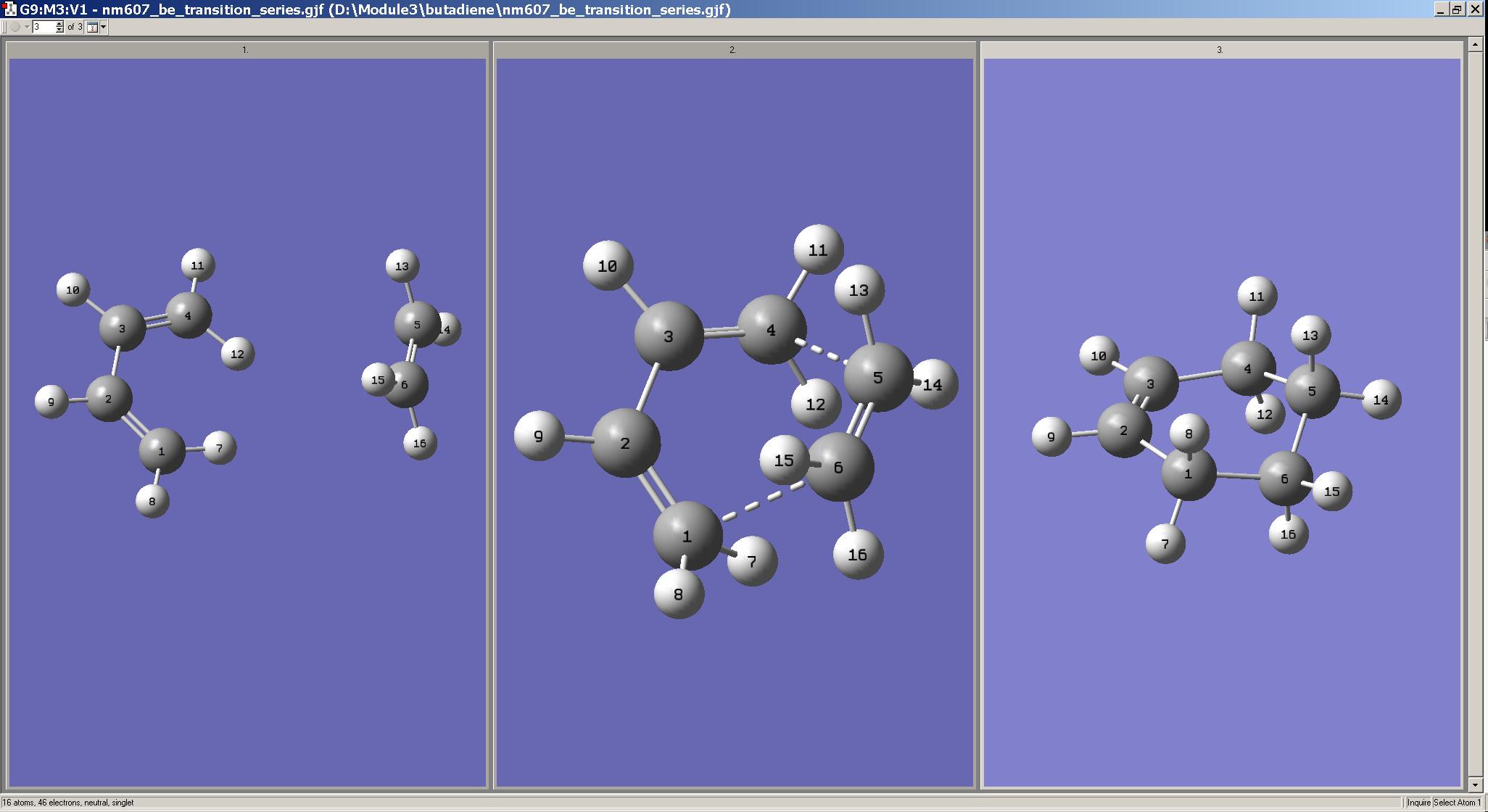Viewport: 1488px width, 812px height.
Task: Click the multi-view layout icon
Action: pyautogui.click(x=92, y=27)
